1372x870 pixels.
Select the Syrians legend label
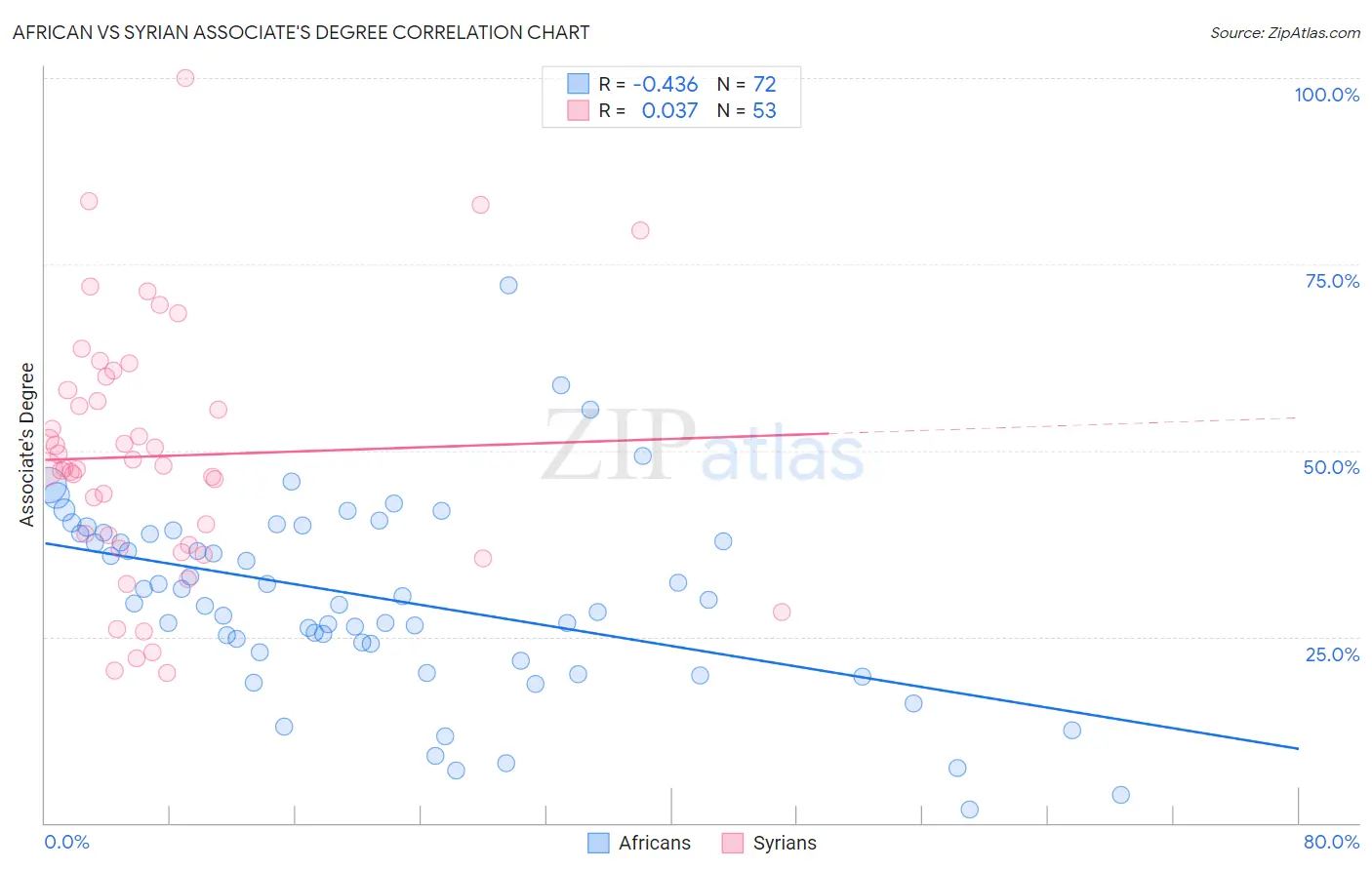pyautogui.click(x=785, y=843)
